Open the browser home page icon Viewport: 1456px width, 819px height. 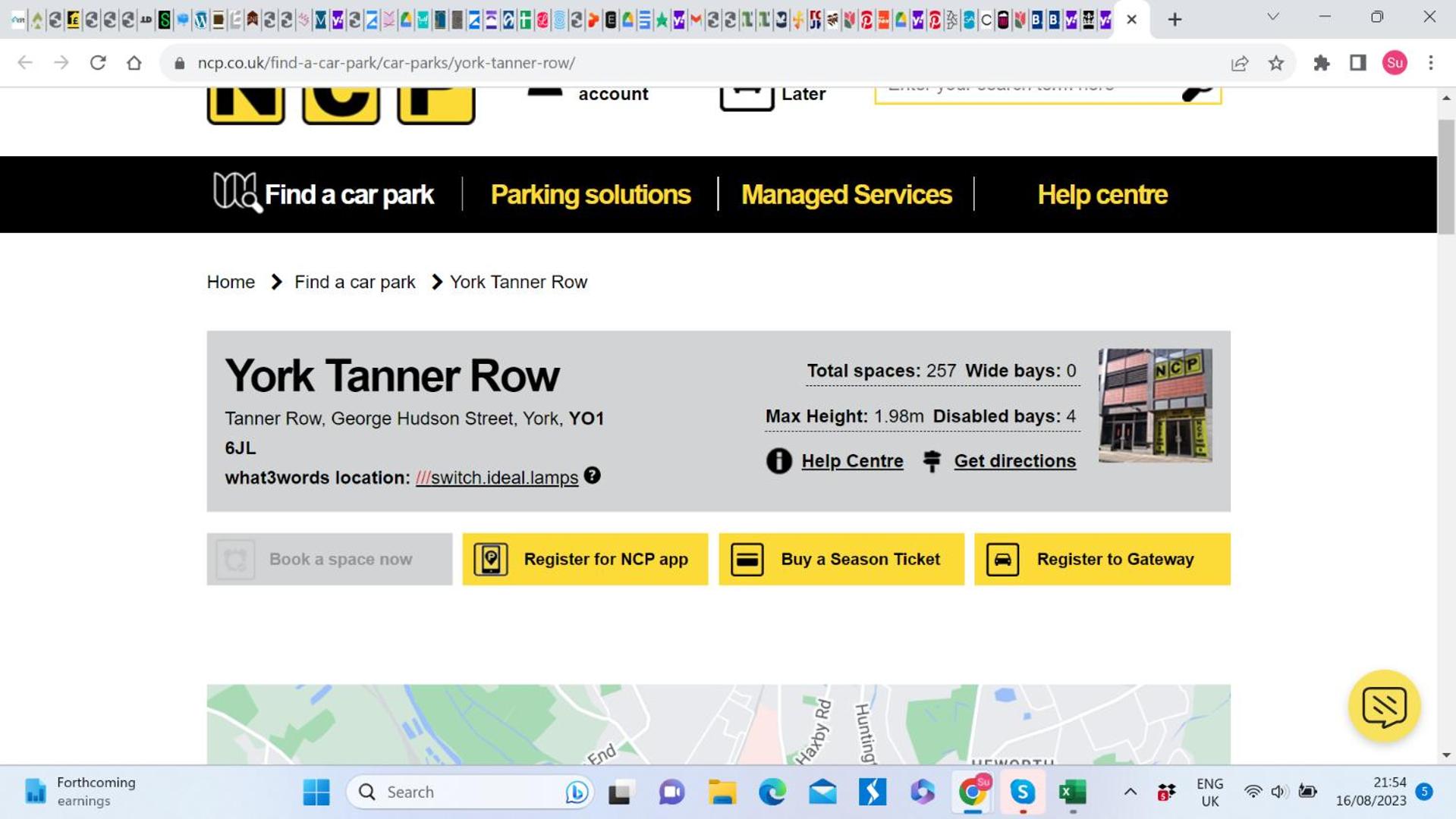click(x=134, y=63)
